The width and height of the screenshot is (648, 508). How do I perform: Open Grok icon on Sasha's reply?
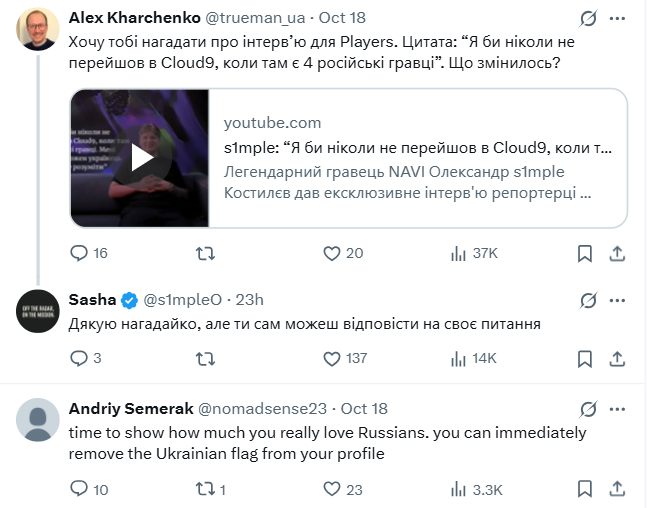(x=589, y=300)
